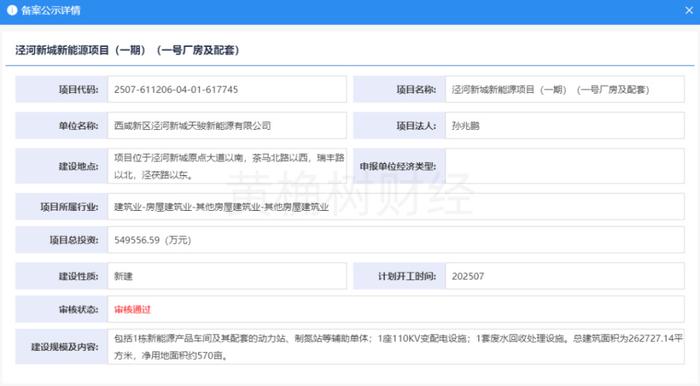The height and width of the screenshot is (386, 700).
Task: Click the 建设性质 field showing 新建
Action: click(227, 276)
